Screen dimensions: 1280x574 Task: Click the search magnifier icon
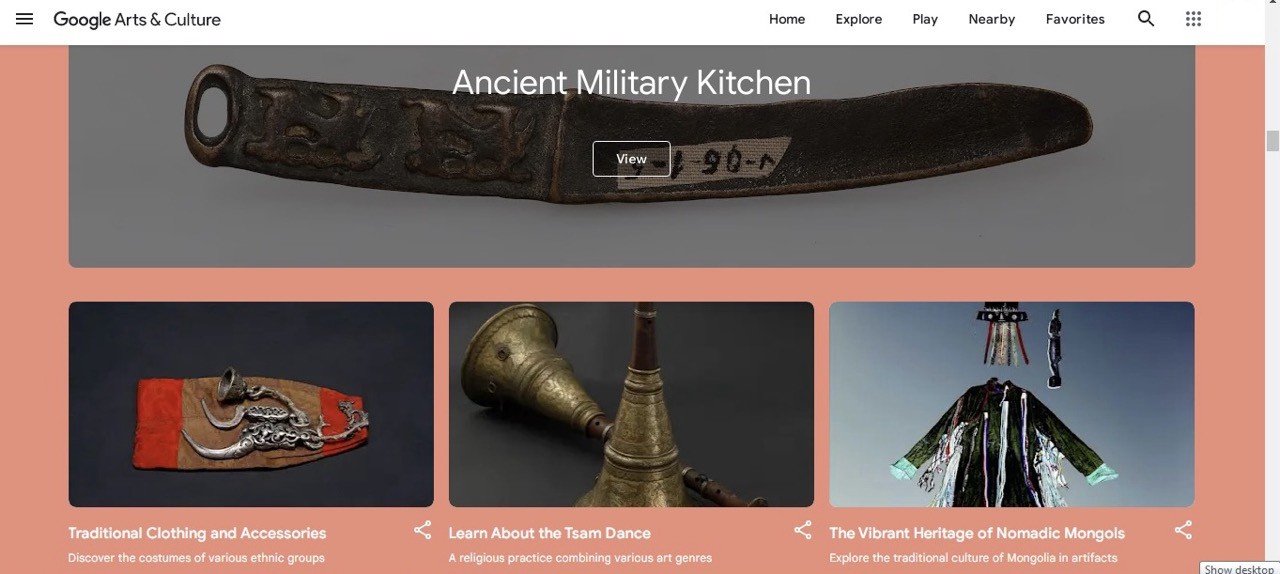[1146, 19]
